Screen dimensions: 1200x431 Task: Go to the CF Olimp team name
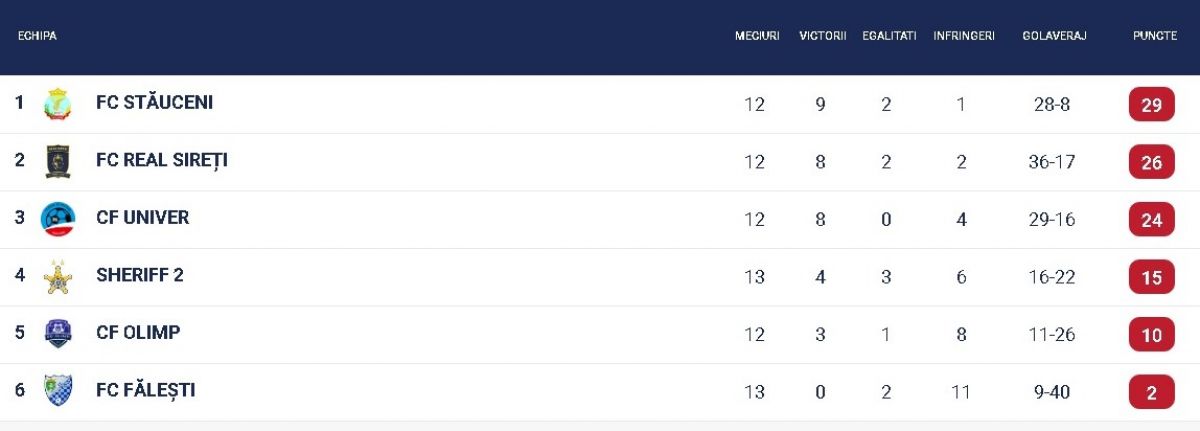point(138,333)
